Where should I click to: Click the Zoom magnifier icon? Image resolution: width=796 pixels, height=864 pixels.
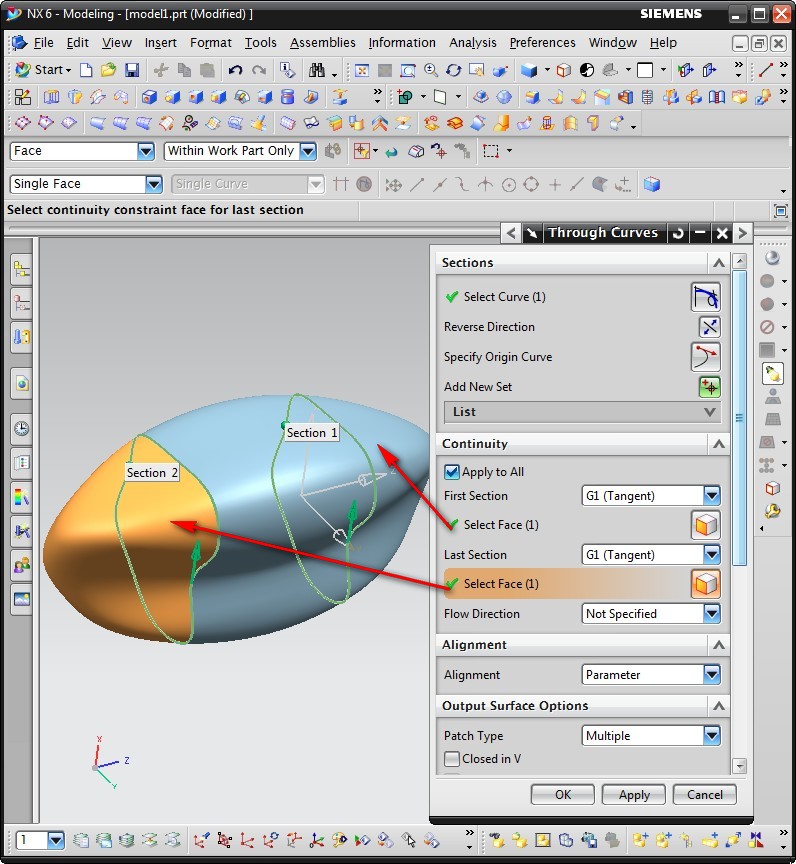[431, 70]
